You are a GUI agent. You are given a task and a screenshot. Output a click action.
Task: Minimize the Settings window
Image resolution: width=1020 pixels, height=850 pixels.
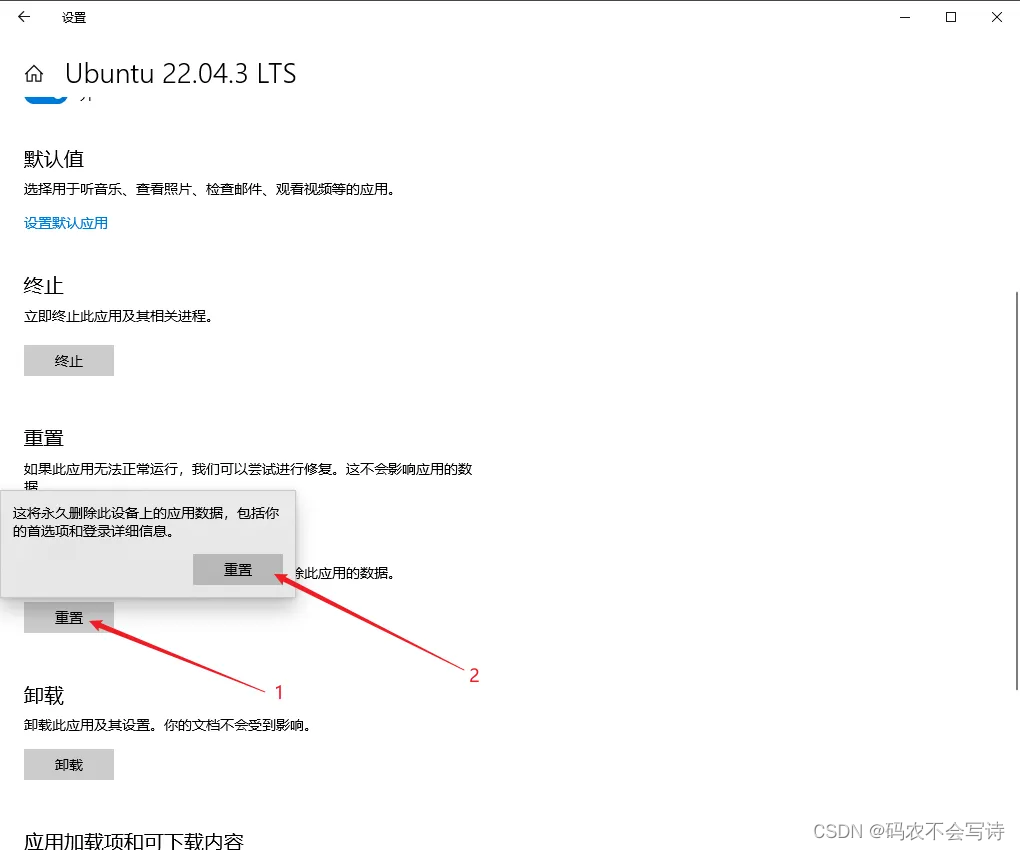click(905, 18)
